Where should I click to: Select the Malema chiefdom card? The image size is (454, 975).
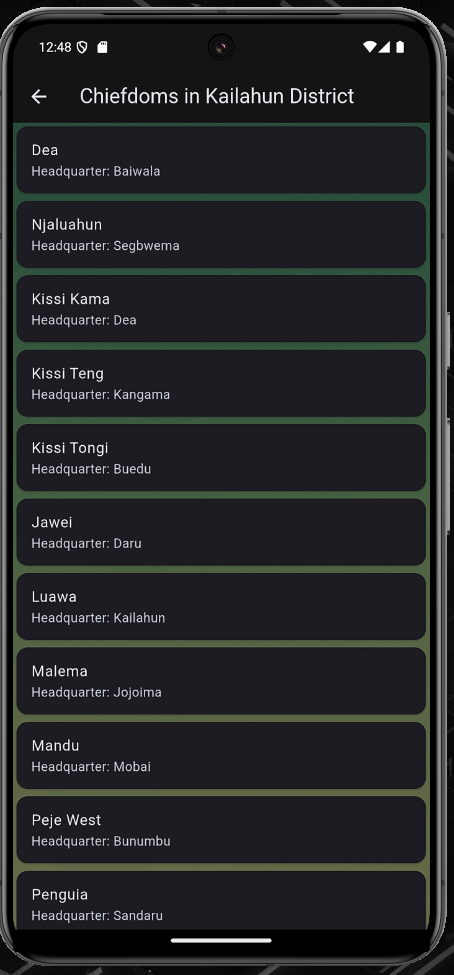[221, 681]
